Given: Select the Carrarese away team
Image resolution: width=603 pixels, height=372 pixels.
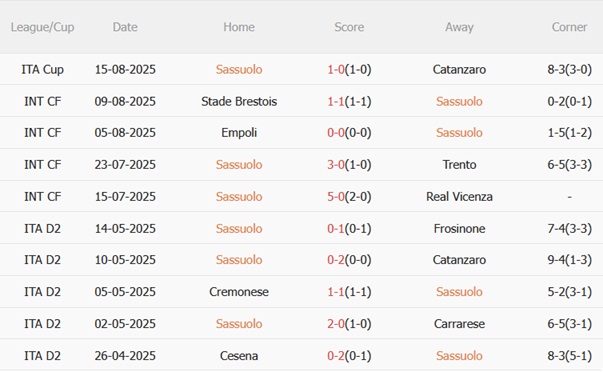Looking at the screenshot, I should pos(459,324).
